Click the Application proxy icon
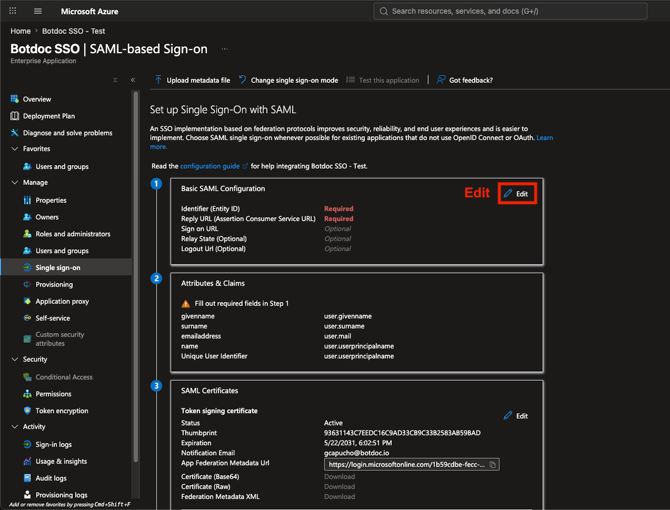The width and height of the screenshot is (670, 510). (27, 301)
